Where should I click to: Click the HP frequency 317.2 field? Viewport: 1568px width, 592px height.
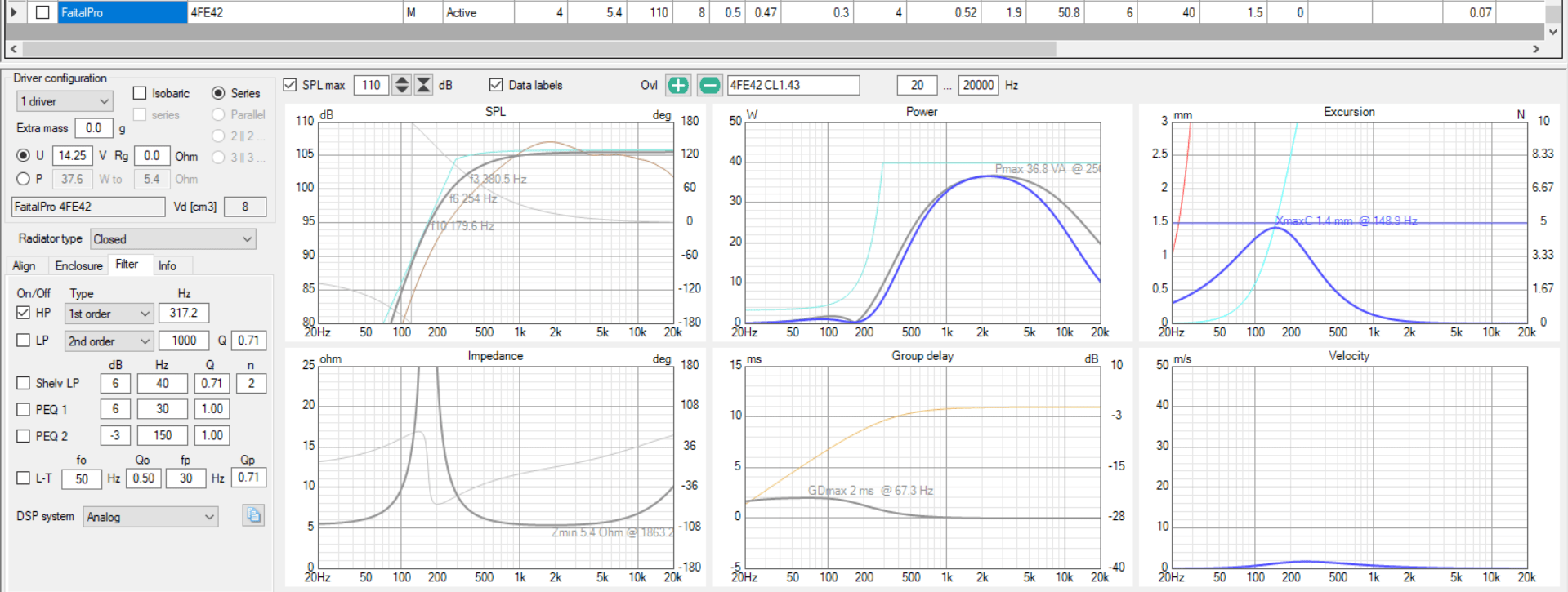click(x=184, y=313)
